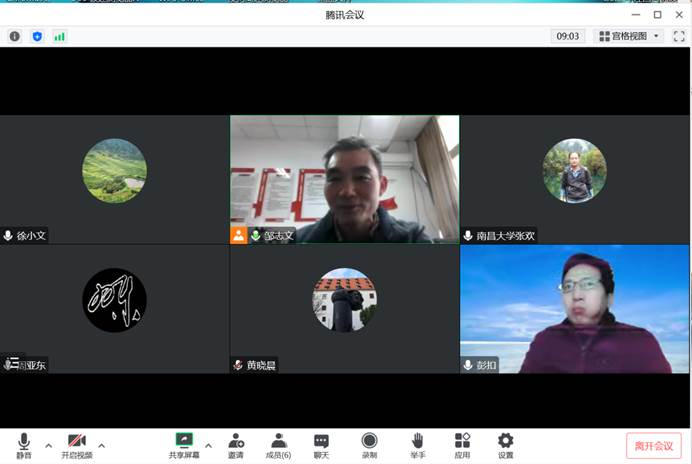Screen dimensions: 692x464
Task: Check the green network signal icon
Action: tap(60, 36)
